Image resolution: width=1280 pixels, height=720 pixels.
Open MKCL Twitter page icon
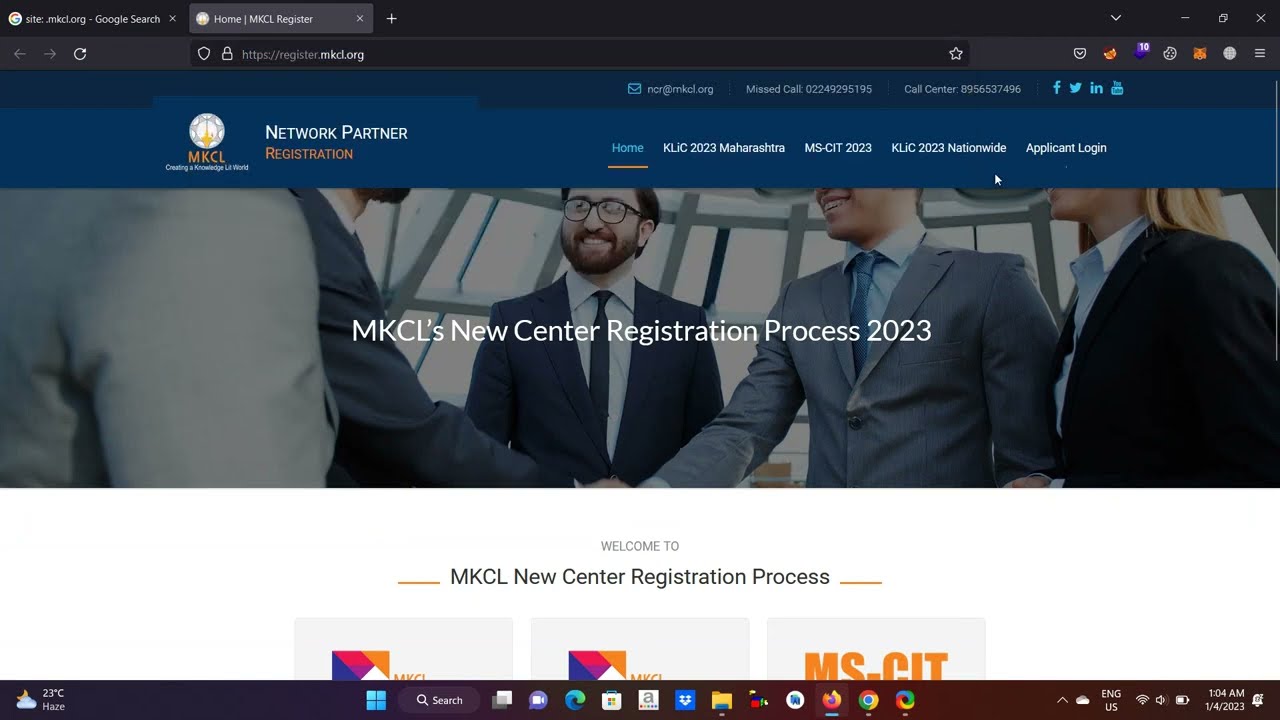(1075, 88)
